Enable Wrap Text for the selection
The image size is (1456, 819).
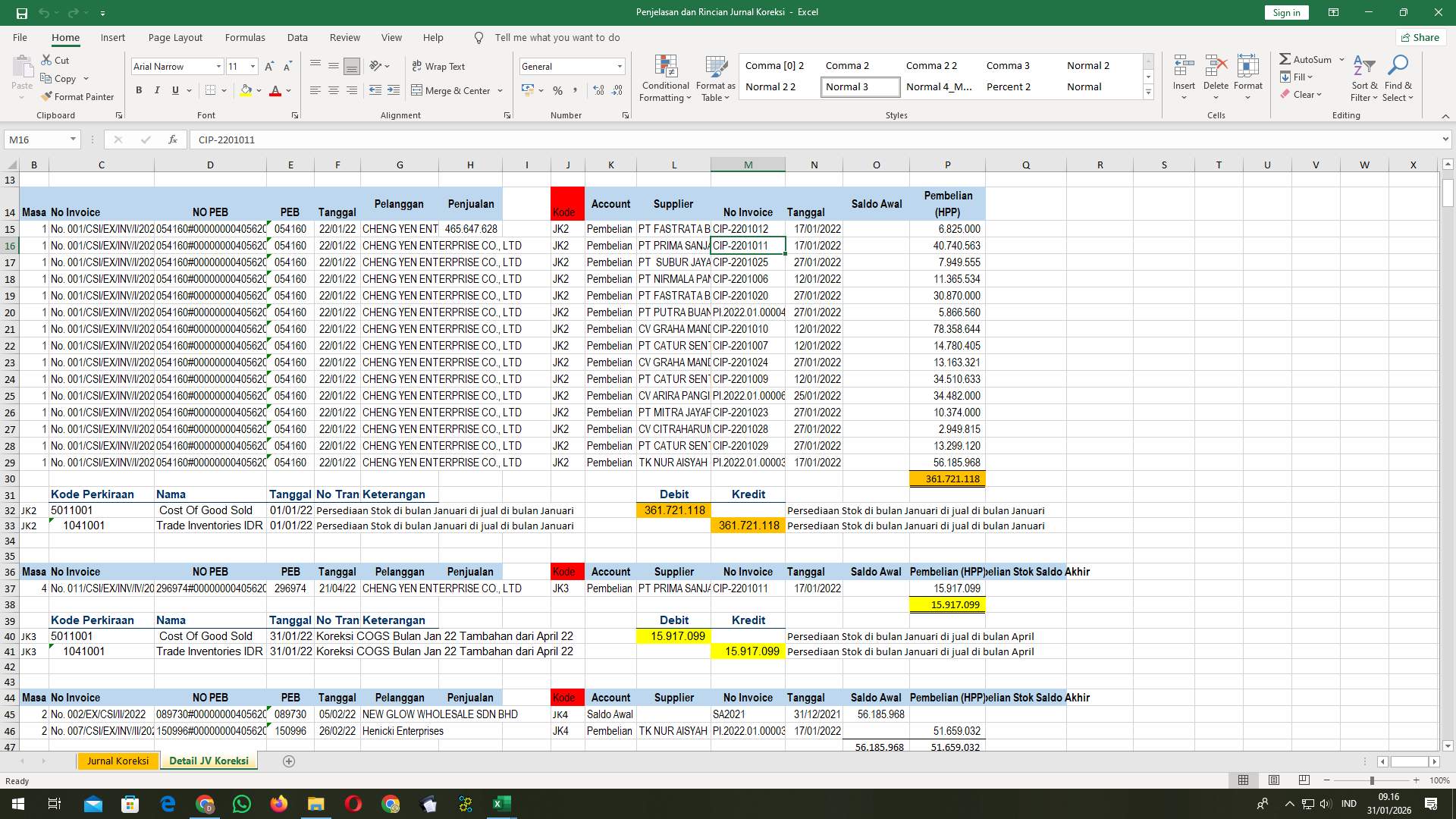pyautogui.click(x=438, y=66)
